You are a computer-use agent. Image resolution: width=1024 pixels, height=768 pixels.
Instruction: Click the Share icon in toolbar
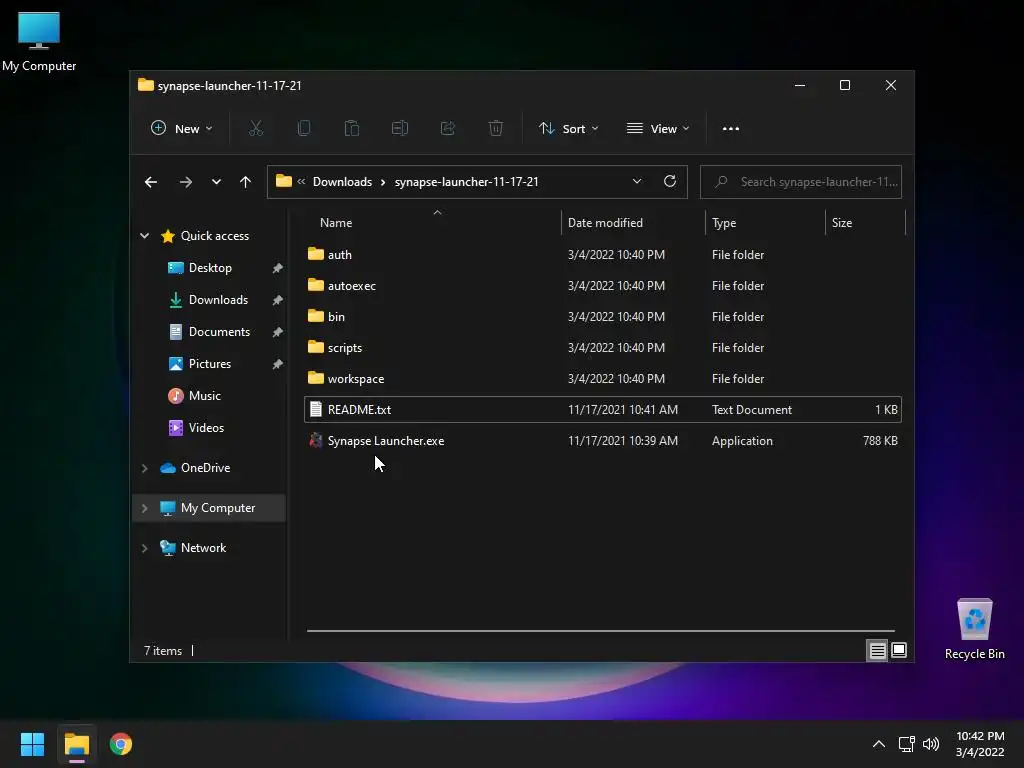[448, 128]
